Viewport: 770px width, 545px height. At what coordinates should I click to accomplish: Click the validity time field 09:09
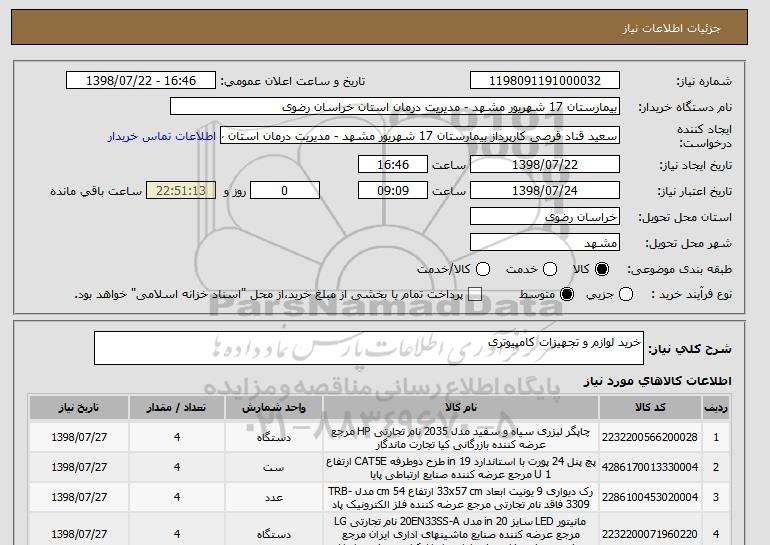tap(393, 191)
